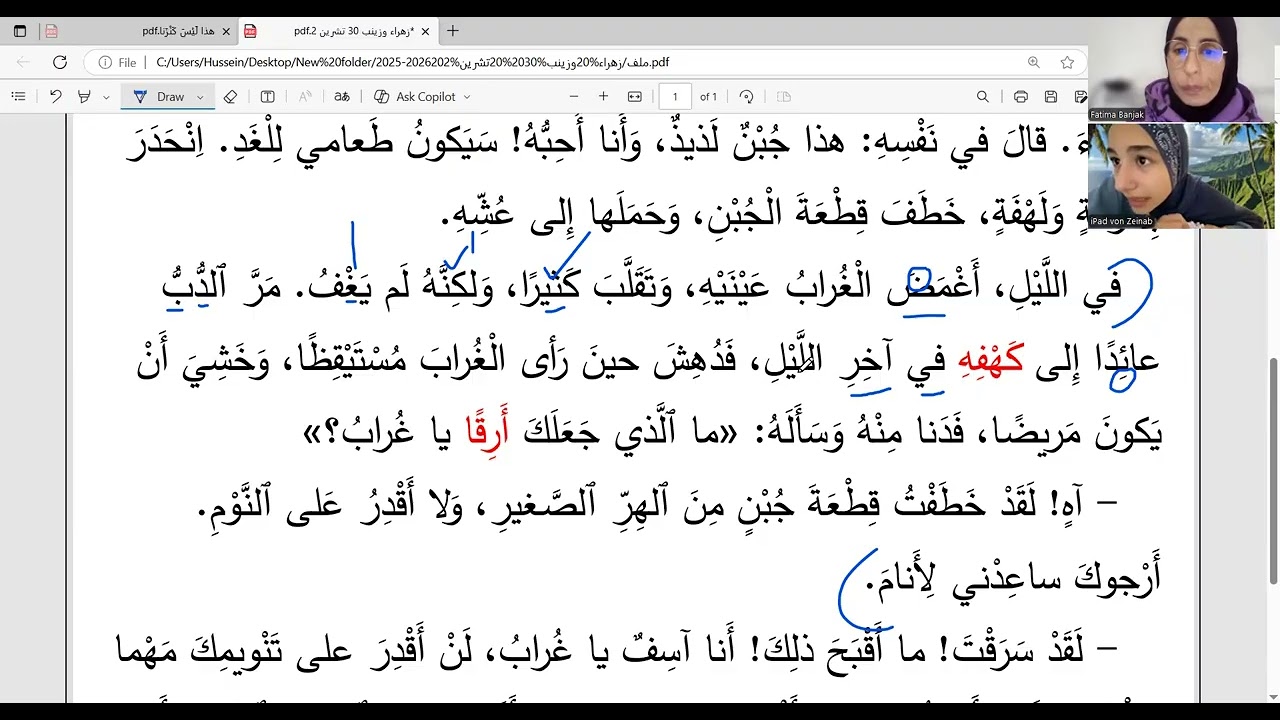Click the vertical scrollbar thumb

1273,470
